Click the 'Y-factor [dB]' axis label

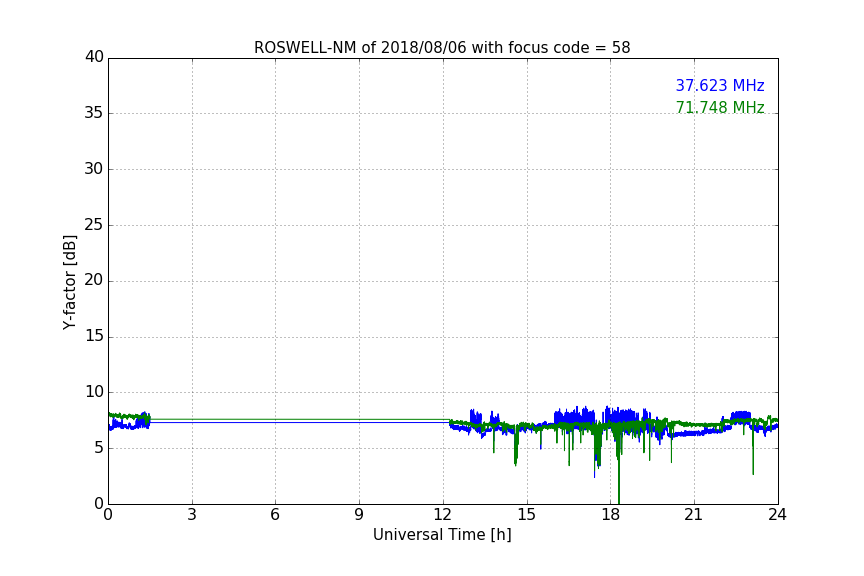point(69,282)
